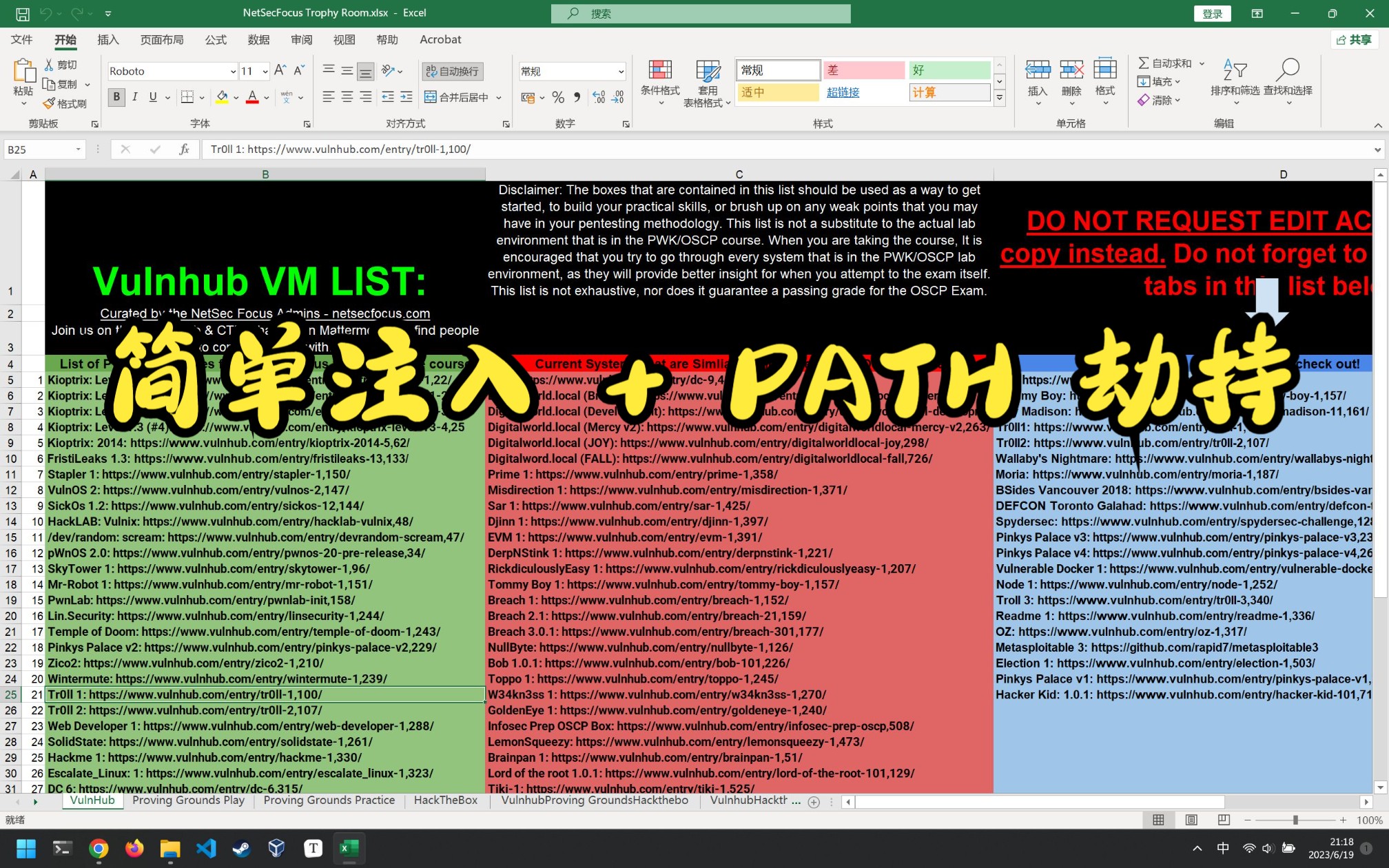The image size is (1389, 868).
Task: Decrease decimal places
Action: pyautogui.click(x=618, y=97)
